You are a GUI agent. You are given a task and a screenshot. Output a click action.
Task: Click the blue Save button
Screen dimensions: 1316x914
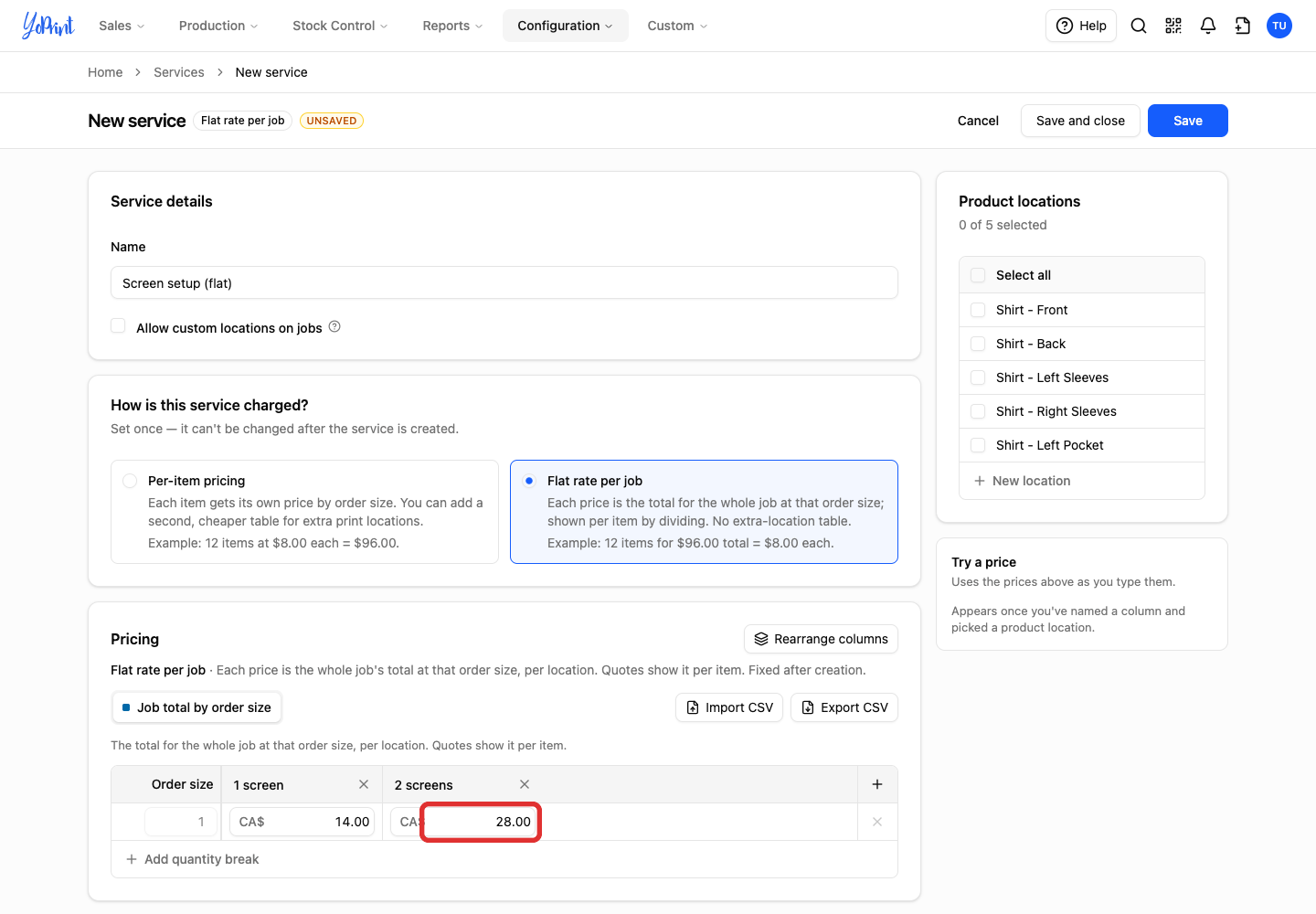1188,121
